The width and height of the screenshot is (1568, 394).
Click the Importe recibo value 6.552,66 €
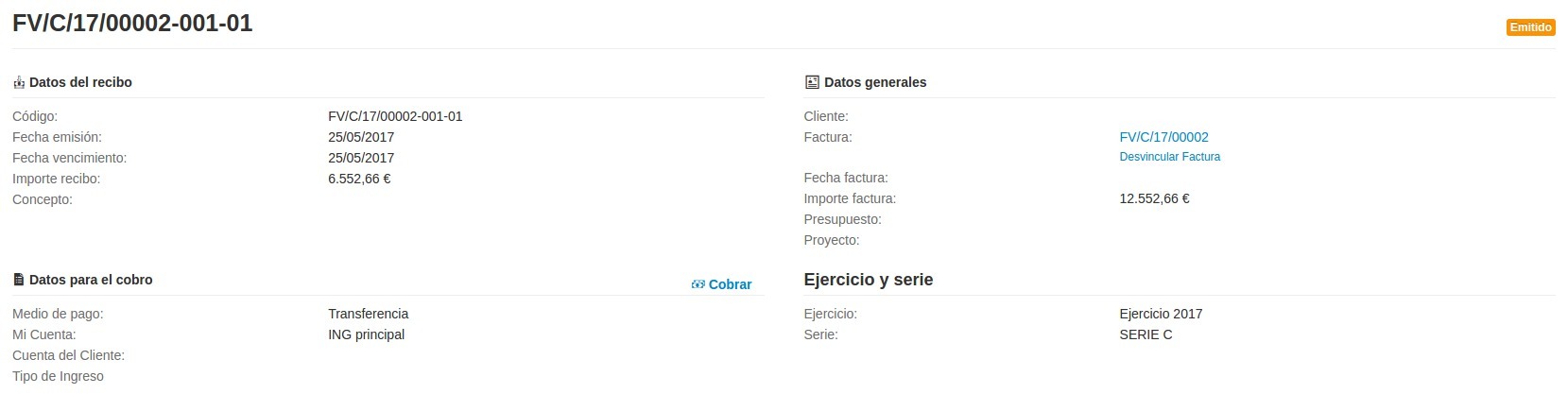[359, 179]
